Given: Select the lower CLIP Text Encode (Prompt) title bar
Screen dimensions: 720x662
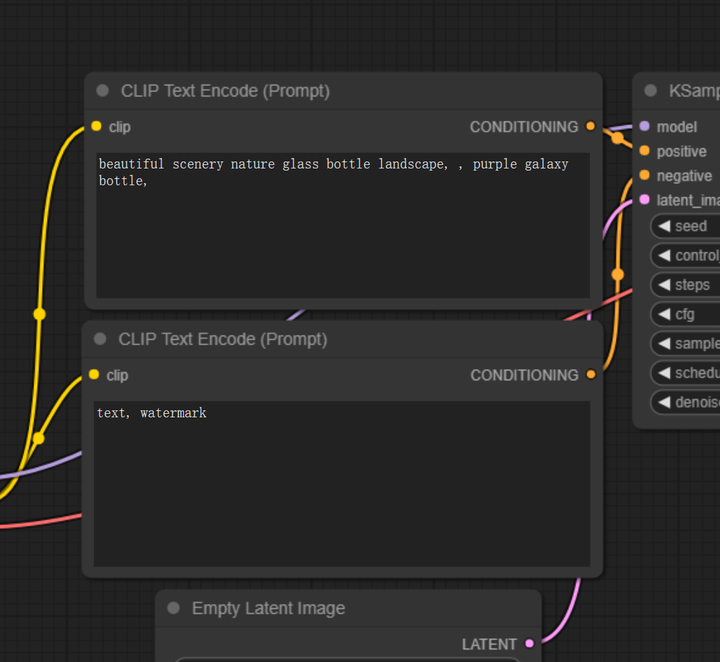Looking at the screenshot, I should [x=342, y=339].
